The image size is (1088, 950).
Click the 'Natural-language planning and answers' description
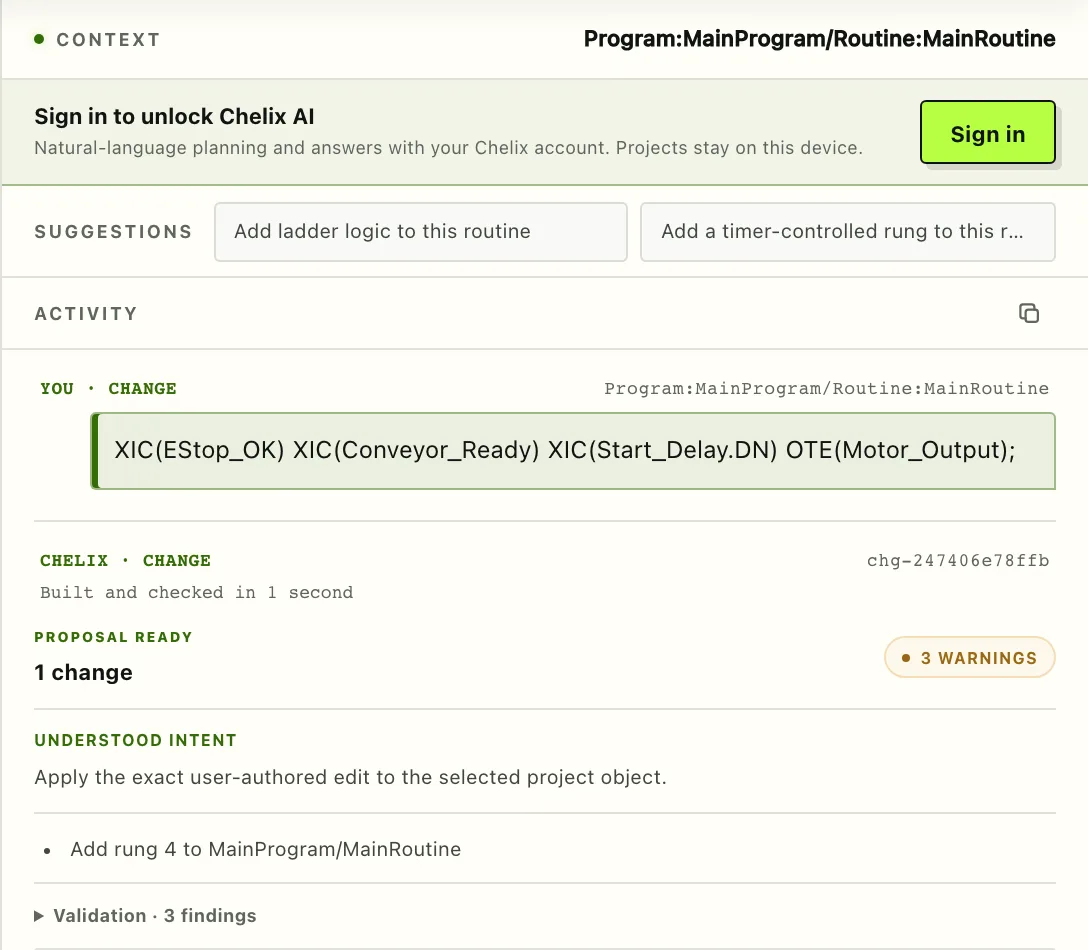coord(448,148)
